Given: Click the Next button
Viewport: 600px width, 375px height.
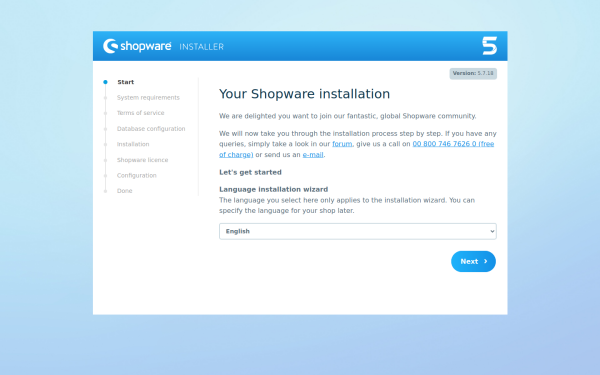Looking at the screenshot, I should [x=473, y=261].
